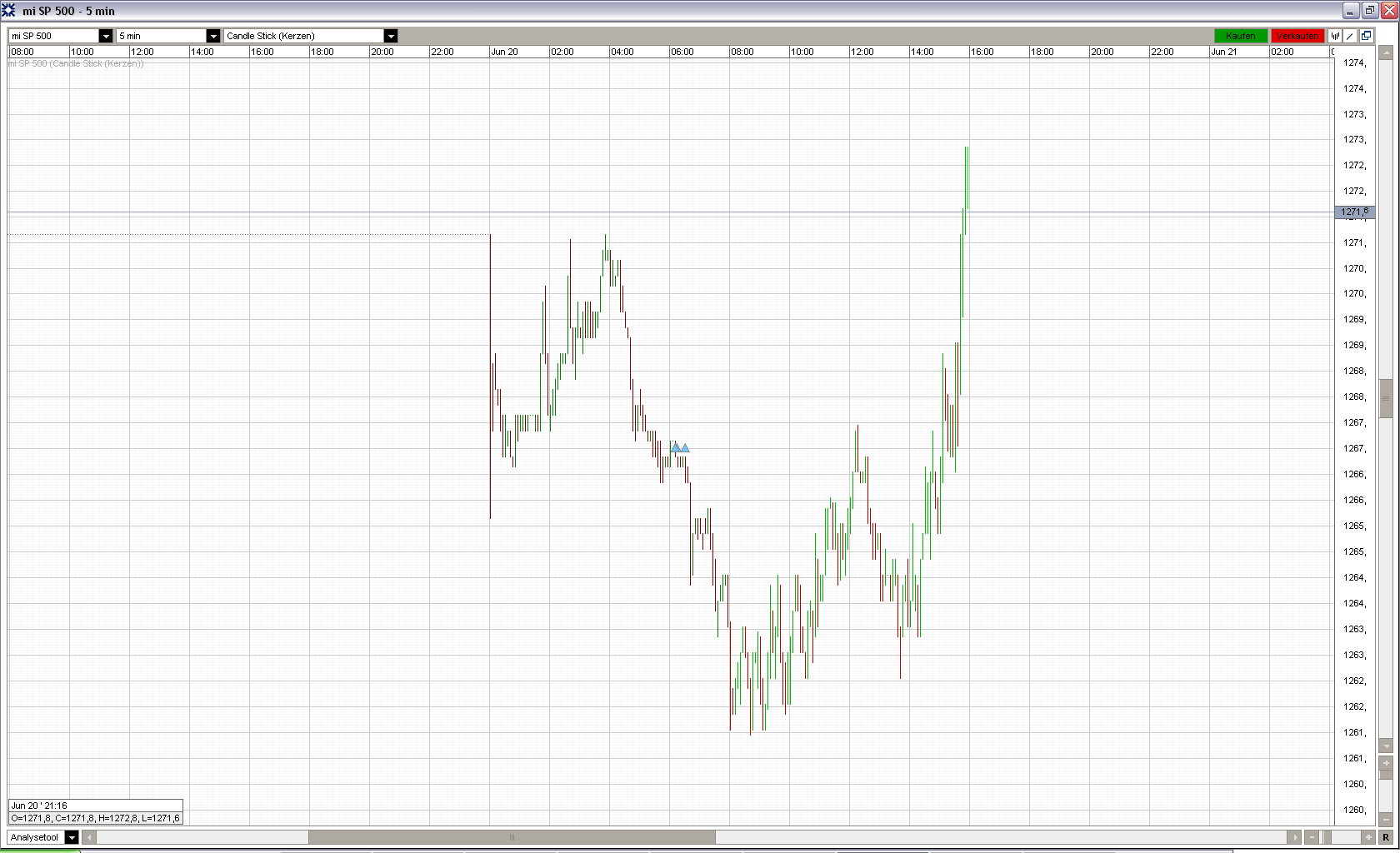The height and width of the screenshot is (853, 1400).
Task: Click the horizontal scrollbar left arrow
Action: 89,837
